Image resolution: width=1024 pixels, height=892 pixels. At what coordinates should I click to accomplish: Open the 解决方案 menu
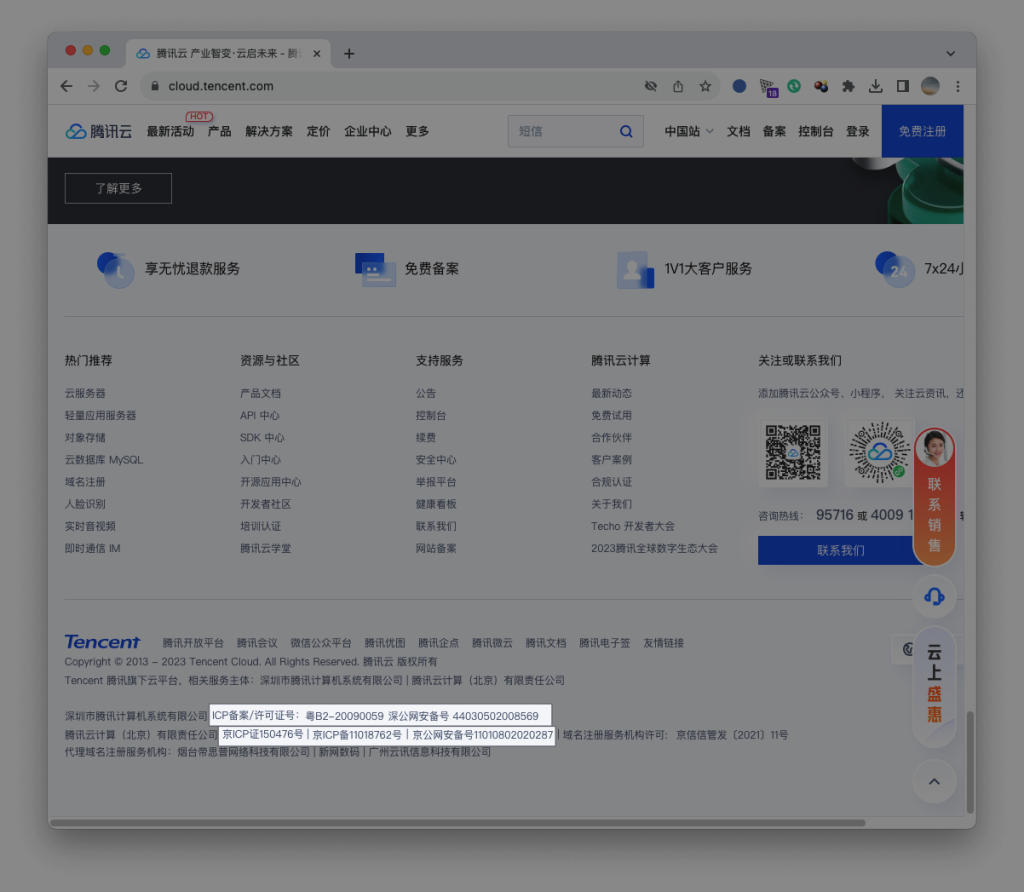point(269,131)
